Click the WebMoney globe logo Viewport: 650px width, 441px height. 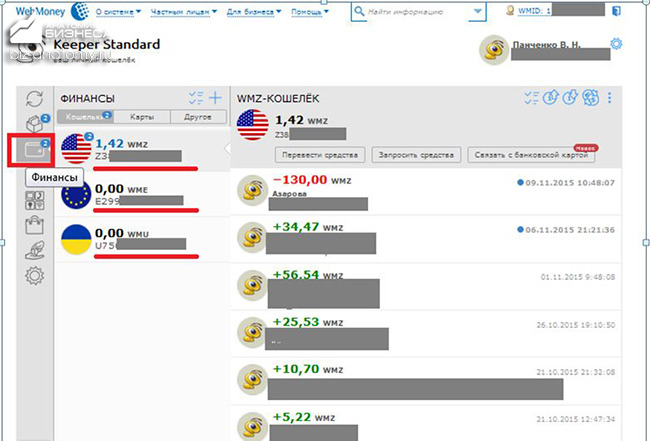click(80, 11)
